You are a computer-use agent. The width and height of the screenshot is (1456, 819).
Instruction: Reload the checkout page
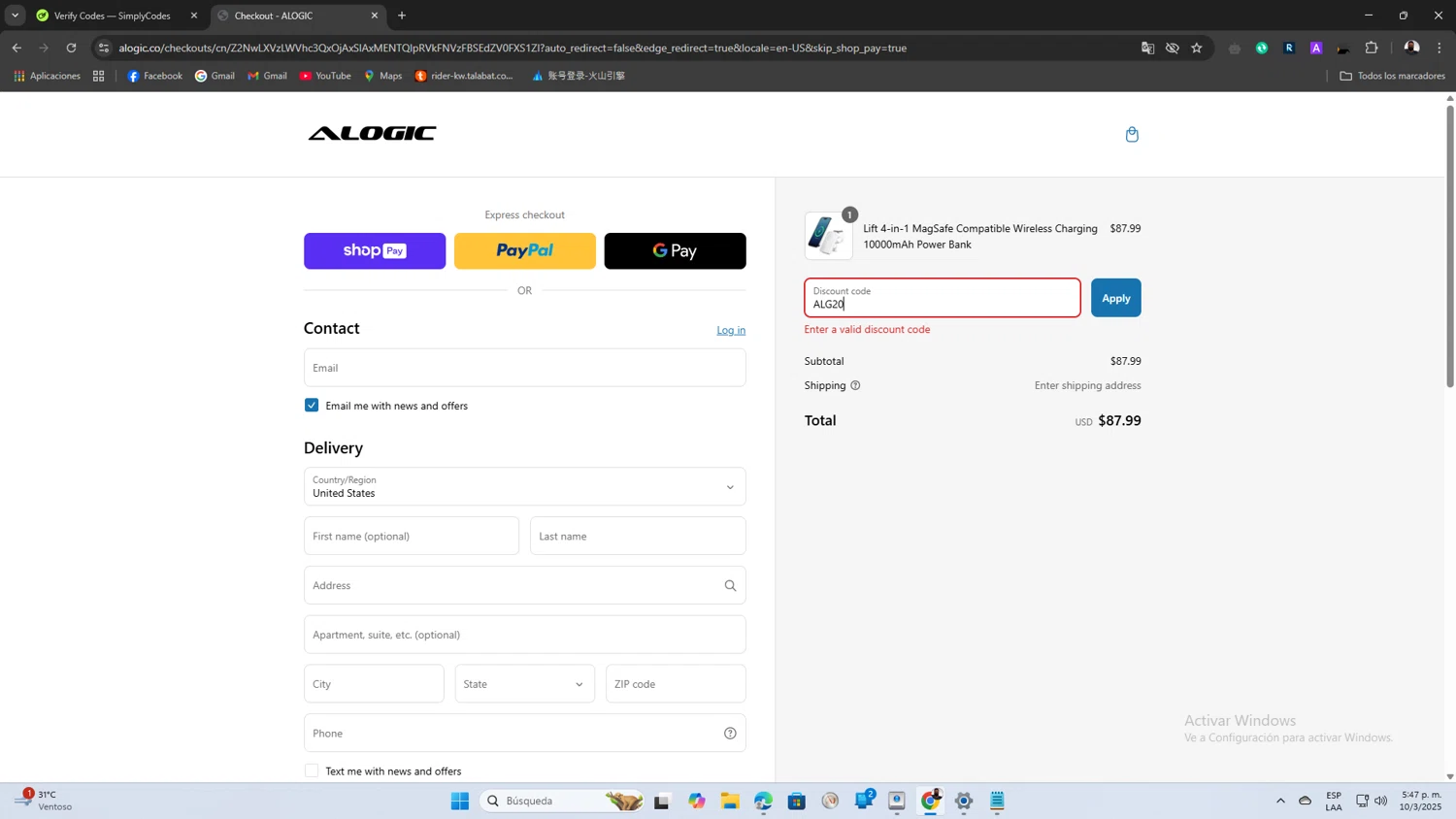[71, 48]
